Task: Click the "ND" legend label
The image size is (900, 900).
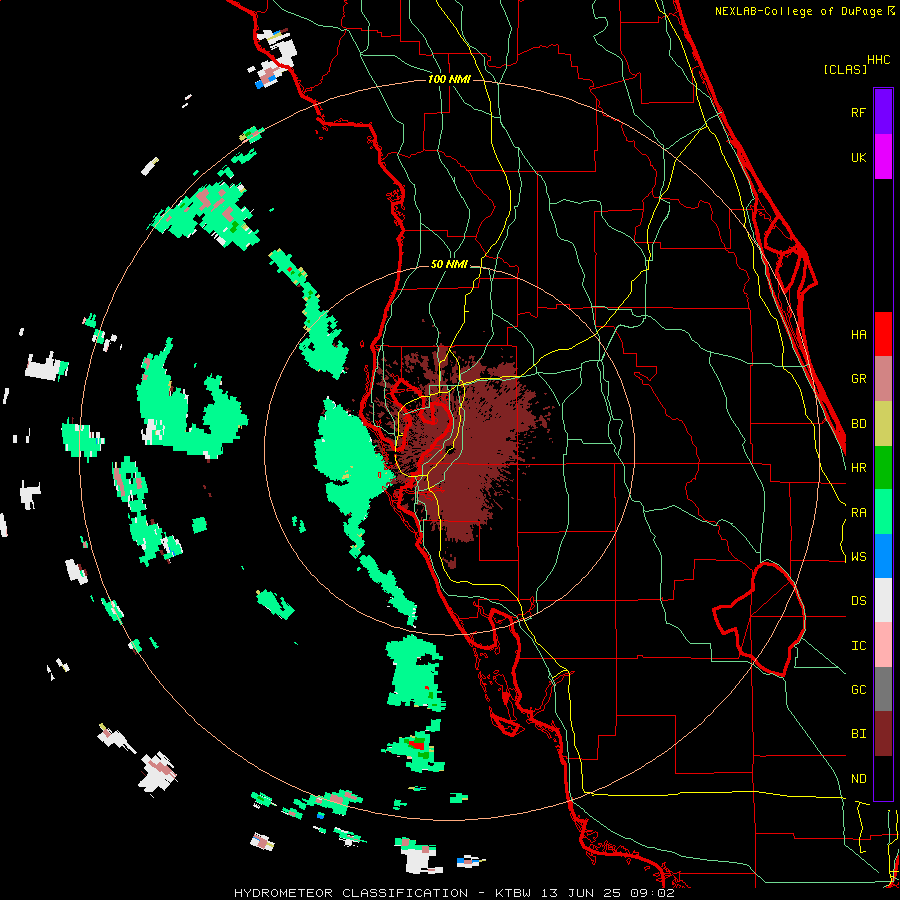Action: pyautogui.click(x=858, y=779)
